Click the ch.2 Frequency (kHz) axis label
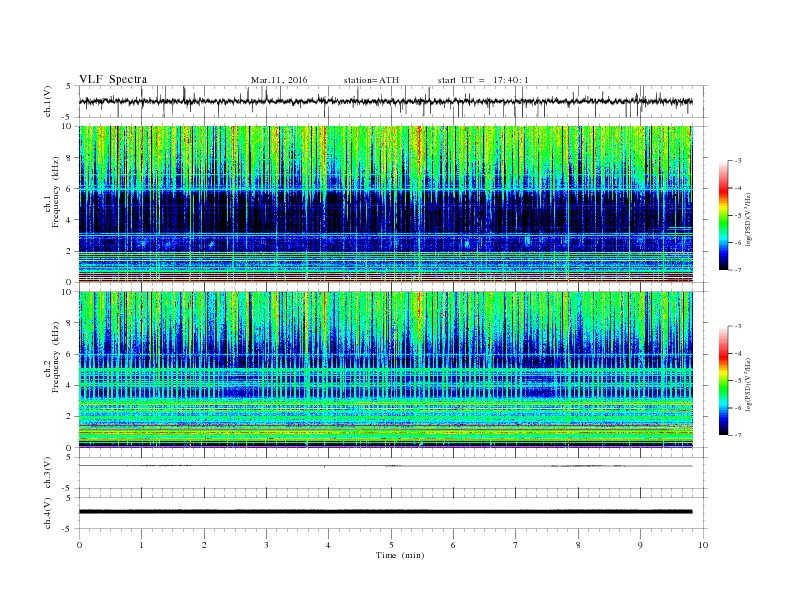This screenshot has height=612, width=792. click(53, 357)
